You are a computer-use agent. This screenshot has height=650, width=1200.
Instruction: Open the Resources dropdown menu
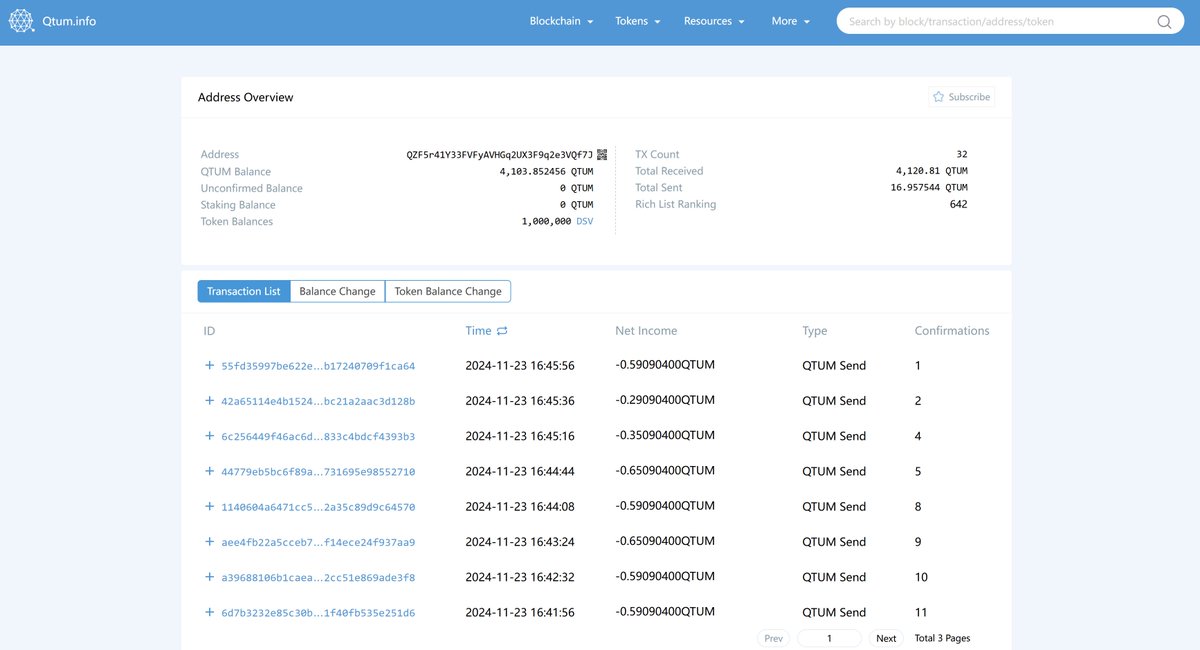pyautogui.click(x=713, y=20)
